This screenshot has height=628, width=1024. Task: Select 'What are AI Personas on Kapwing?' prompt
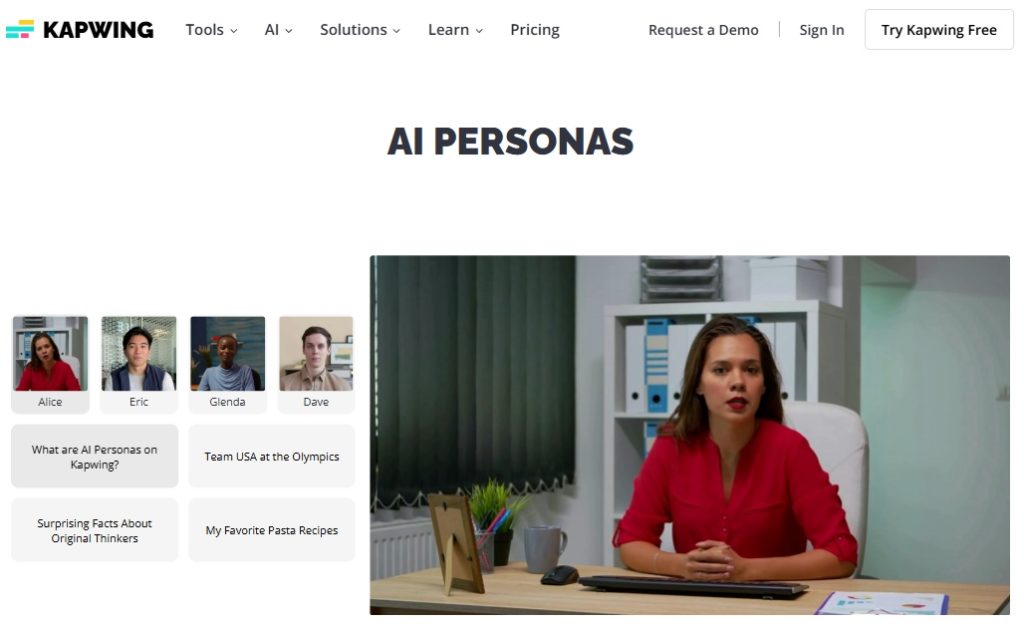[95, 456]
